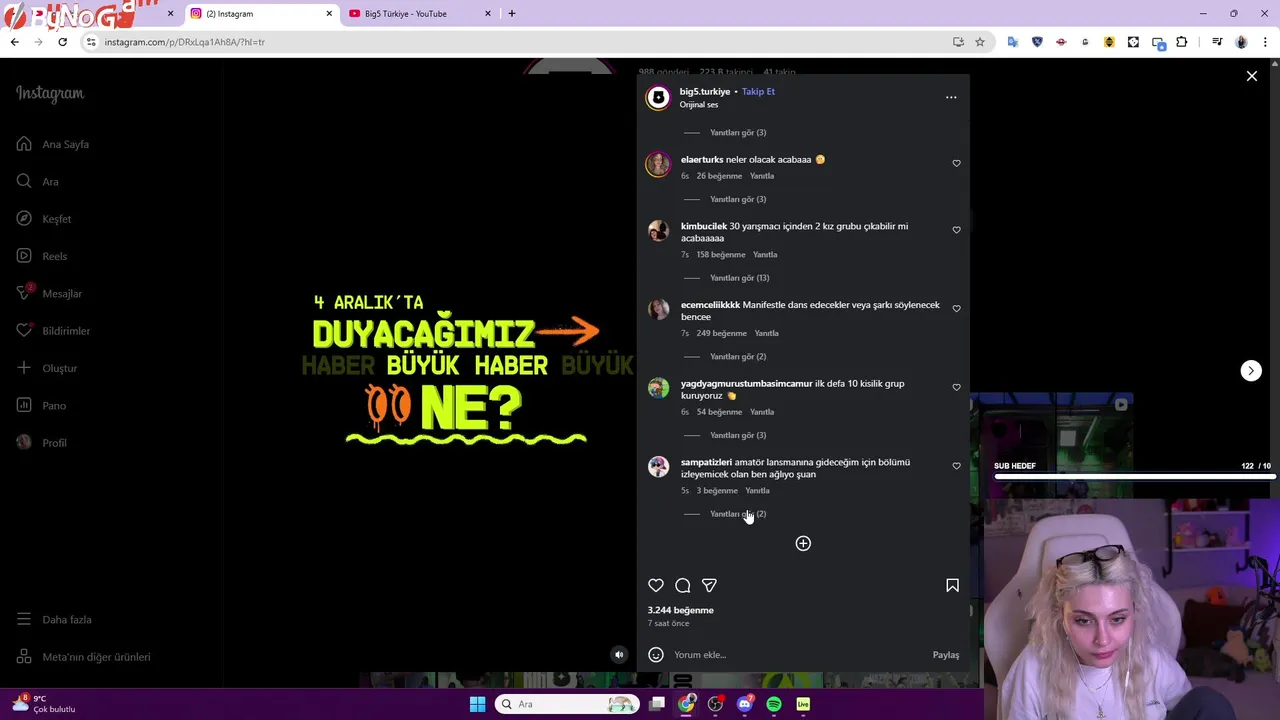Reply to sampatizleri with Yanıtla
The width and height of the screenshot is (1280, 720).
click(x=757, y=490)
